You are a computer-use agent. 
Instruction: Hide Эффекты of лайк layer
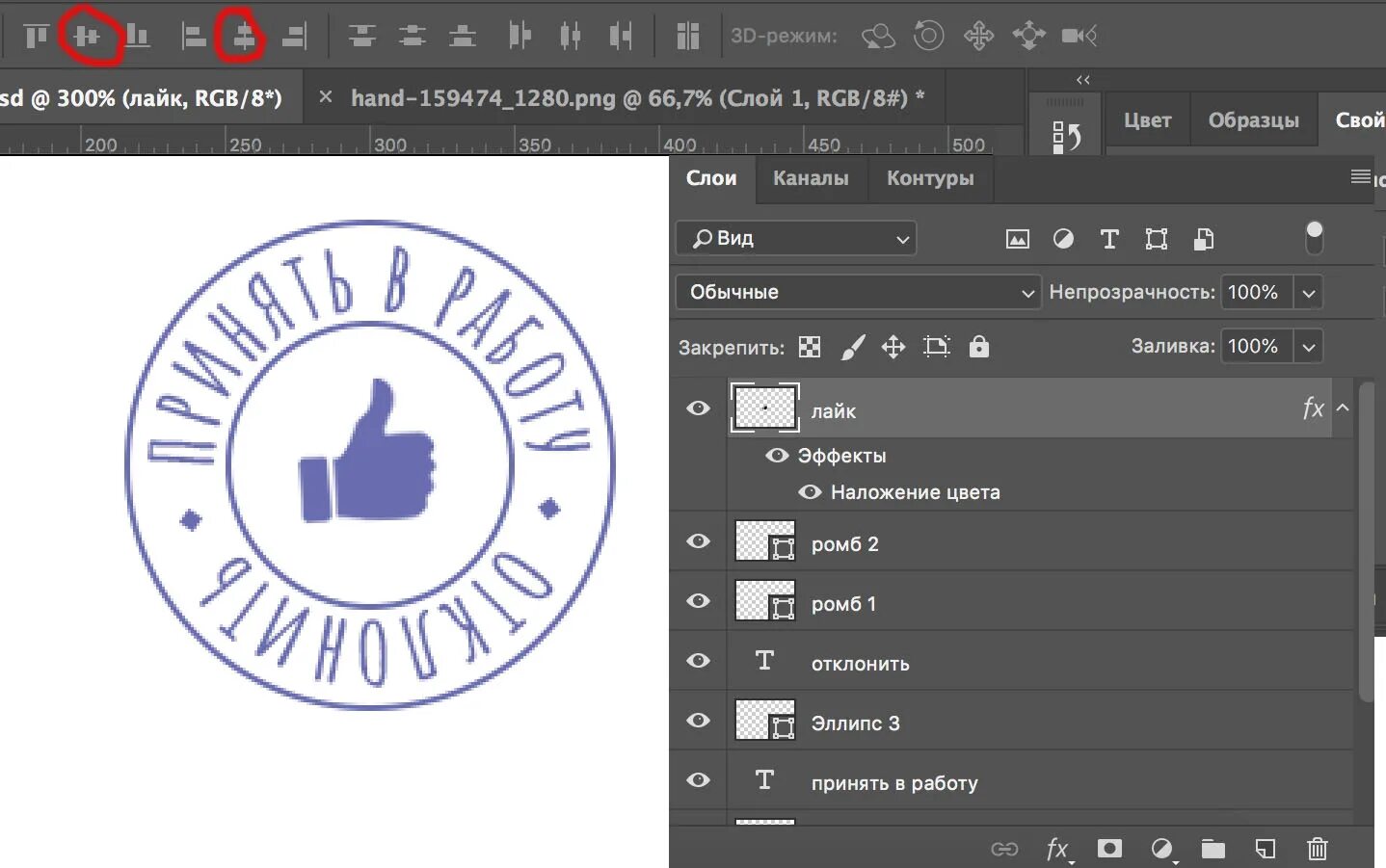(777, 455)
